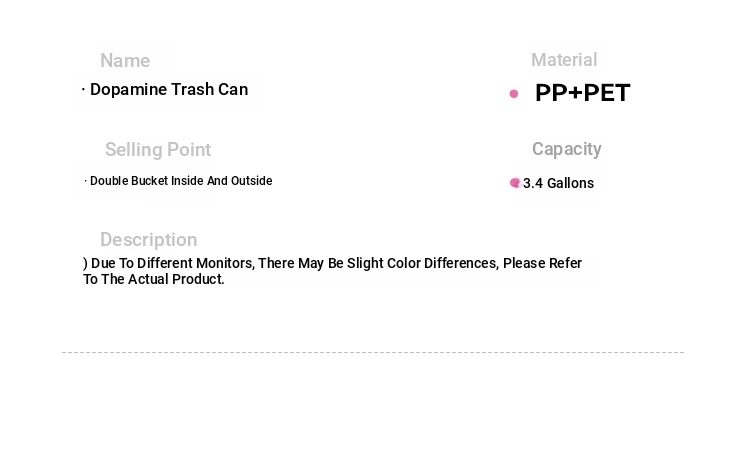750x451 pixels.
Task: Click the parenthesis mark starting the description
Action: [85, 264]
